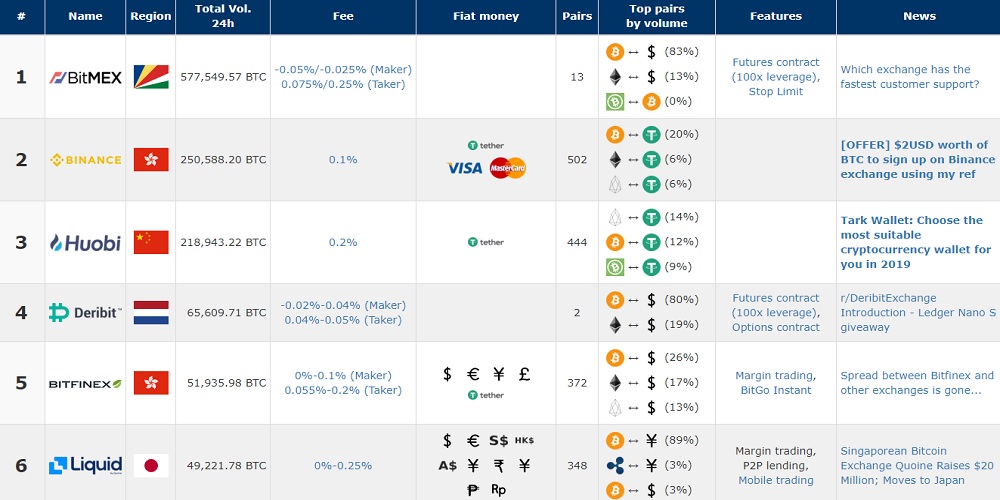Open 'Which exchange has the fastest customer support?' news
The width and height of the screenshot is (1000, 500).
pyautogui.click(x=909, y=77)
